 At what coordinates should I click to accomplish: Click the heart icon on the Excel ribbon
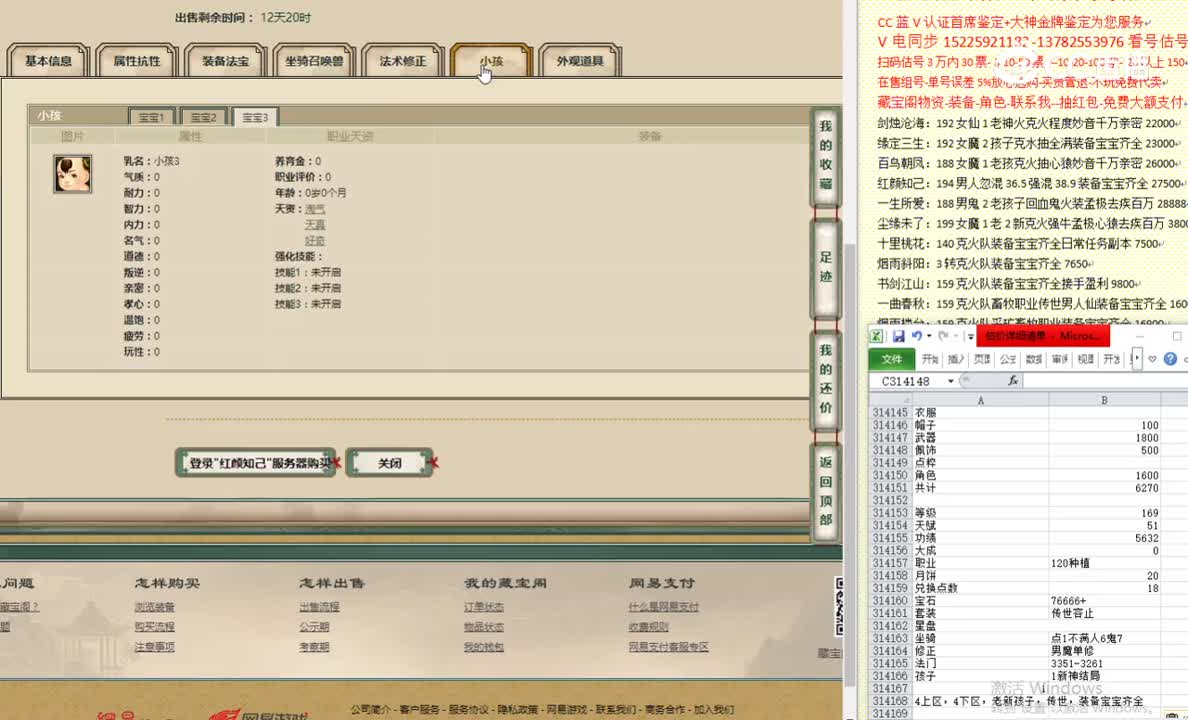click(1151, 357)
